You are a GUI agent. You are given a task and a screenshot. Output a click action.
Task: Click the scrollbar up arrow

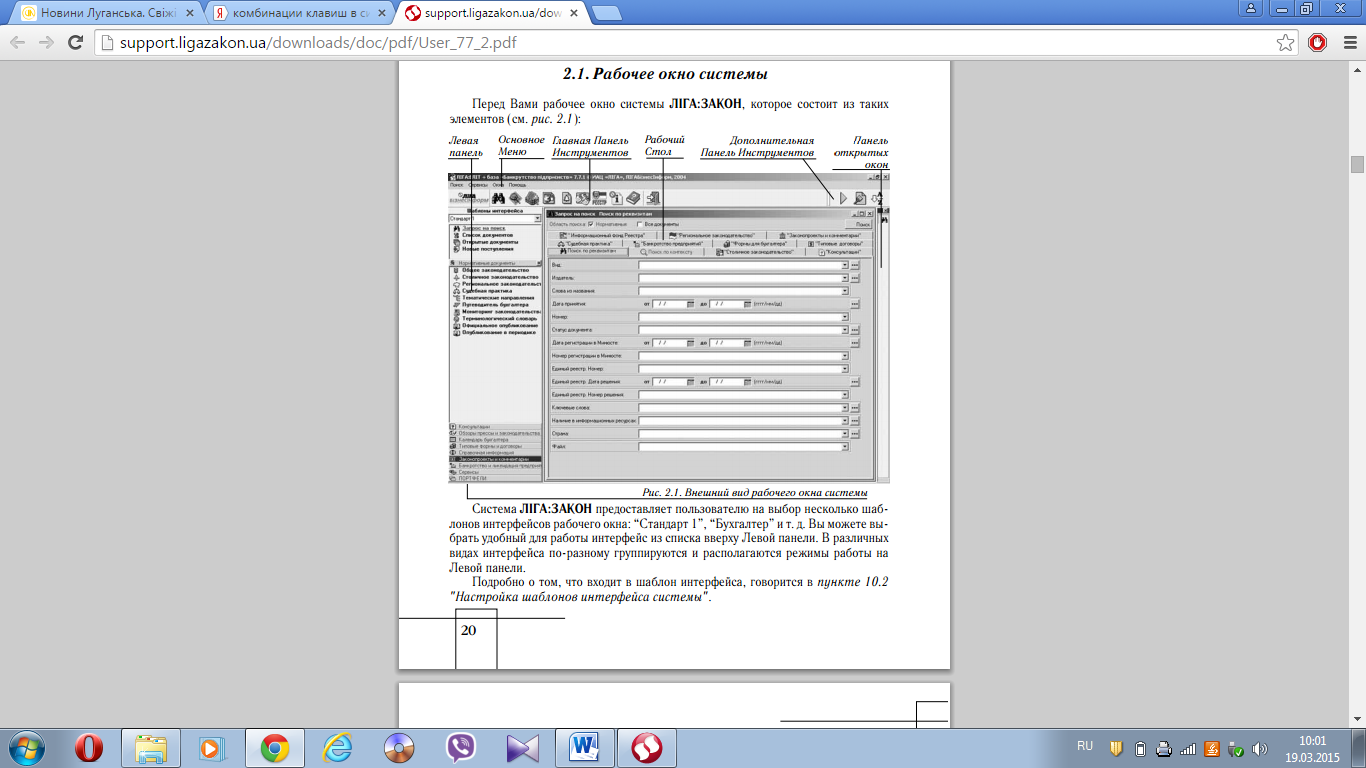pyautogui.click(x=1357, y=69)
